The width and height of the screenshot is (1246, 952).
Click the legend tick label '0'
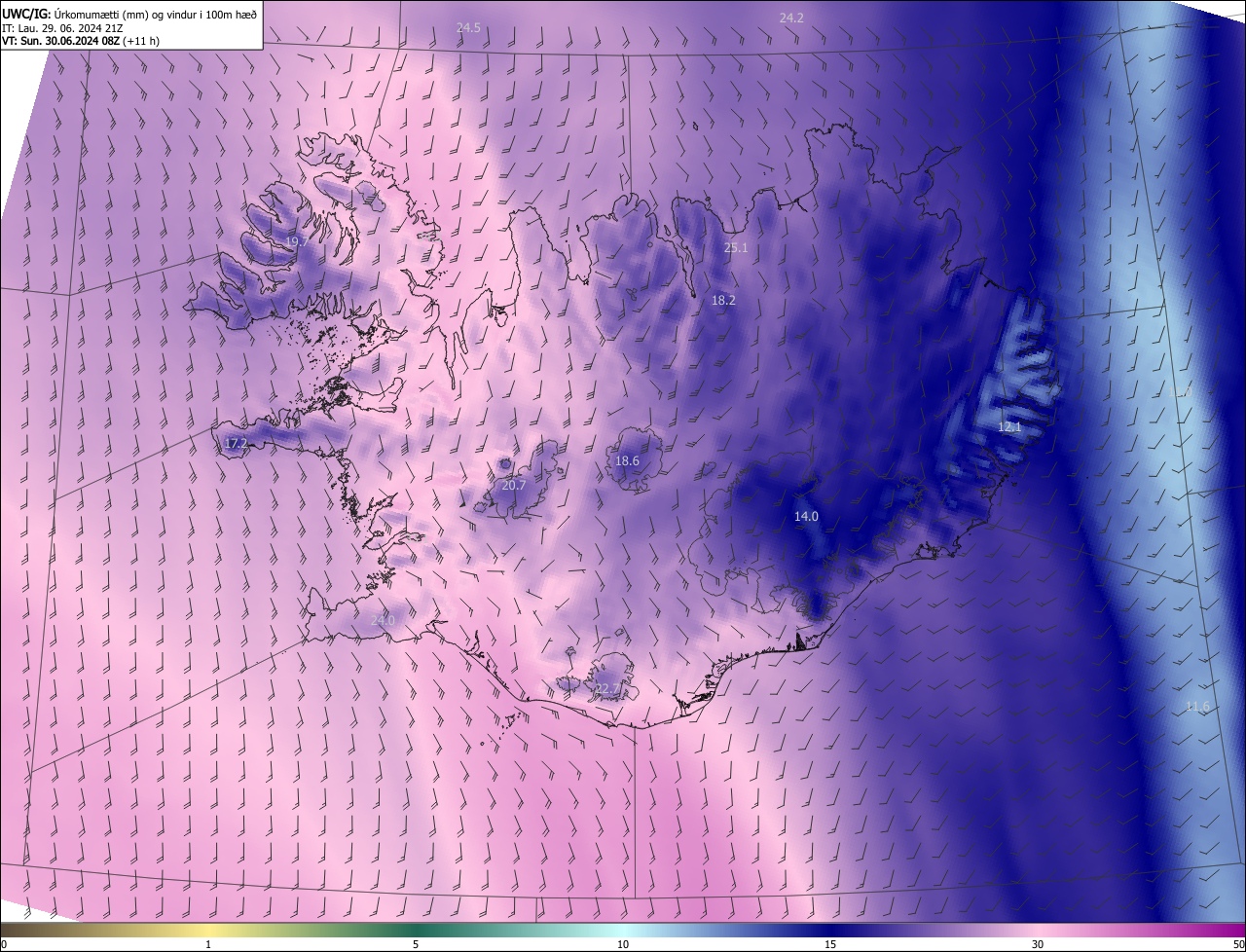(x=3, y=944)
